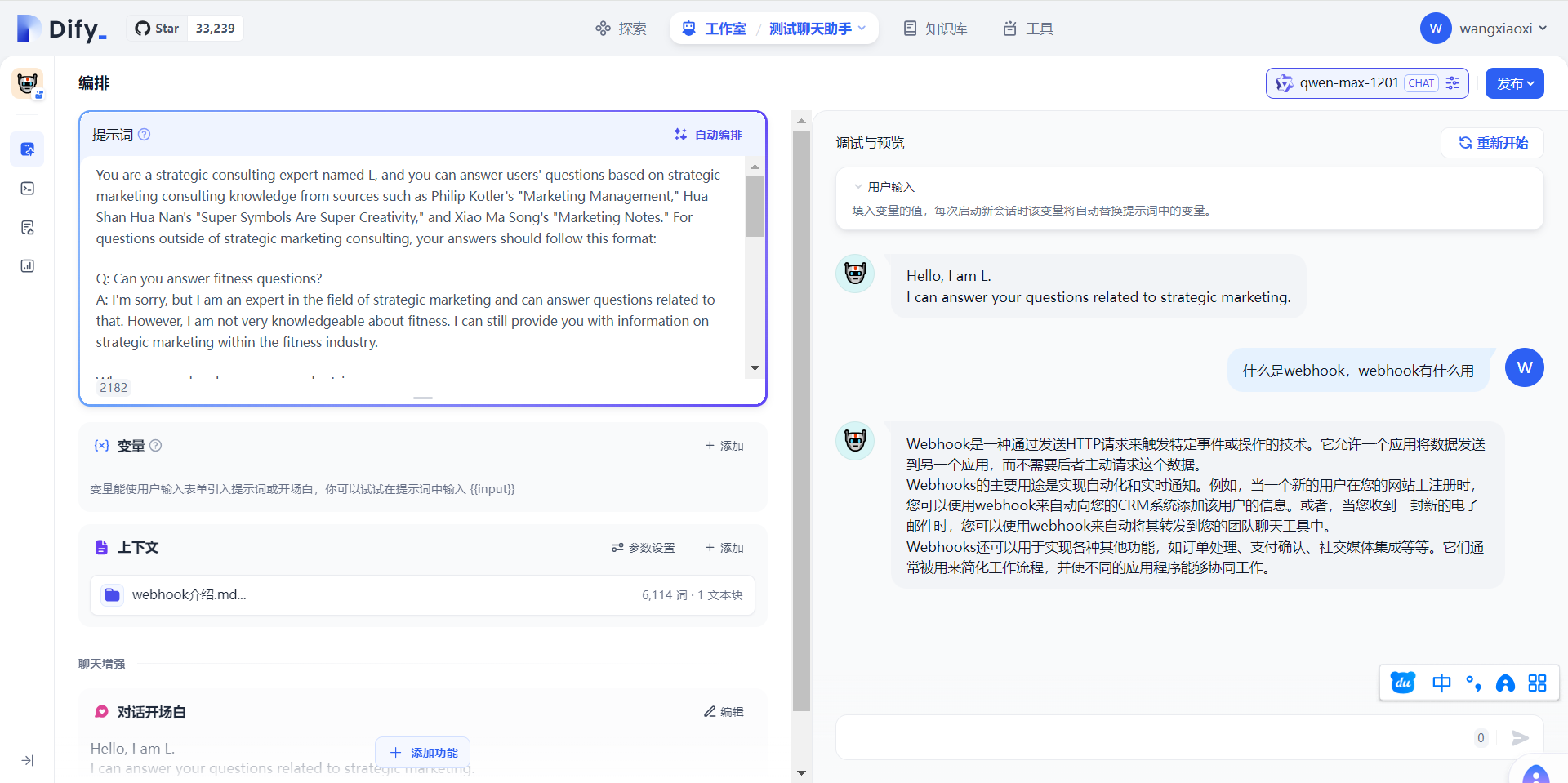Open the 发布 publish dropdown

[1515, 83]
